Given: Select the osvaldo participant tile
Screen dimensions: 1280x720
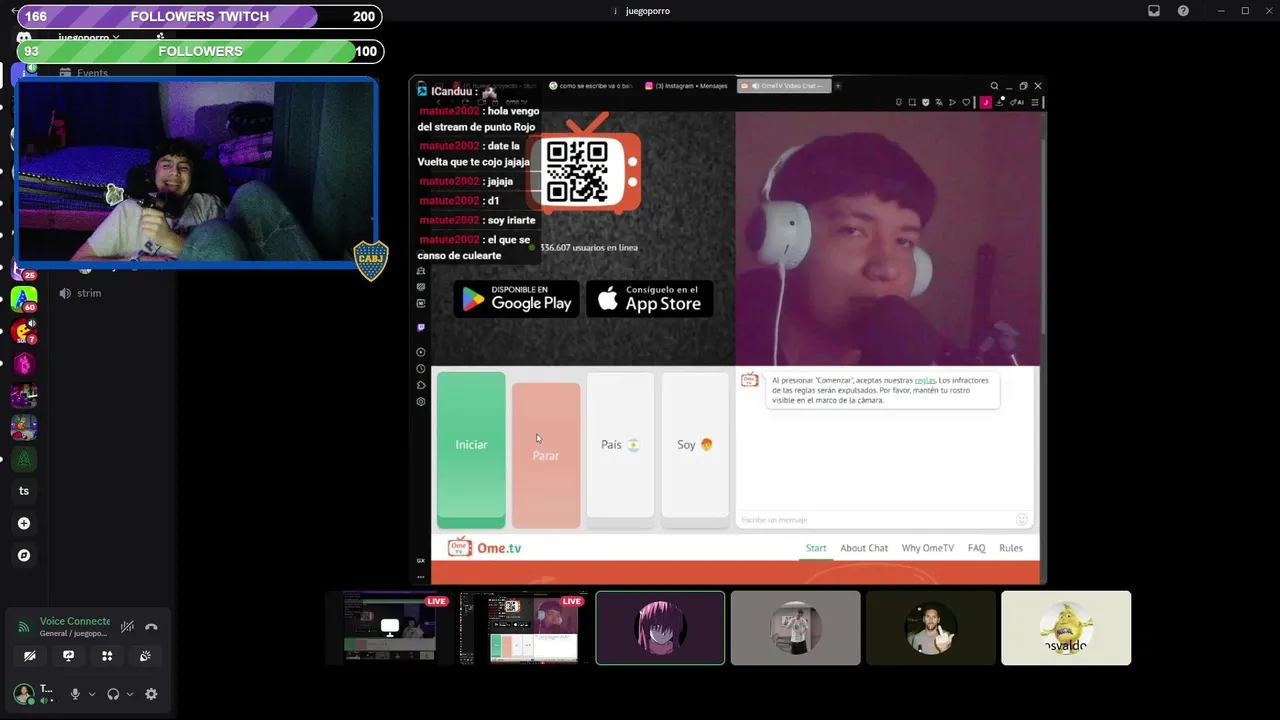Looking at the screenshot, I should (x=1066, y=628).
